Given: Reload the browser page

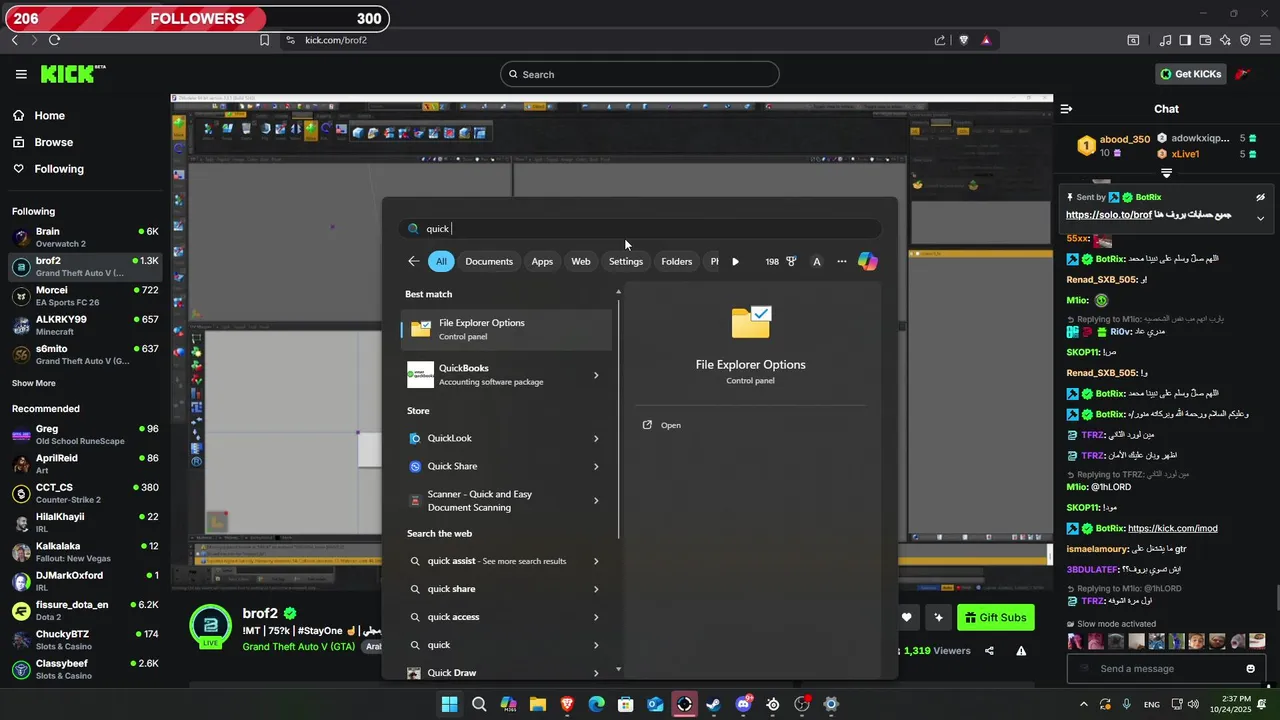Looking at the screenshot, I should (x=54, y=40).
